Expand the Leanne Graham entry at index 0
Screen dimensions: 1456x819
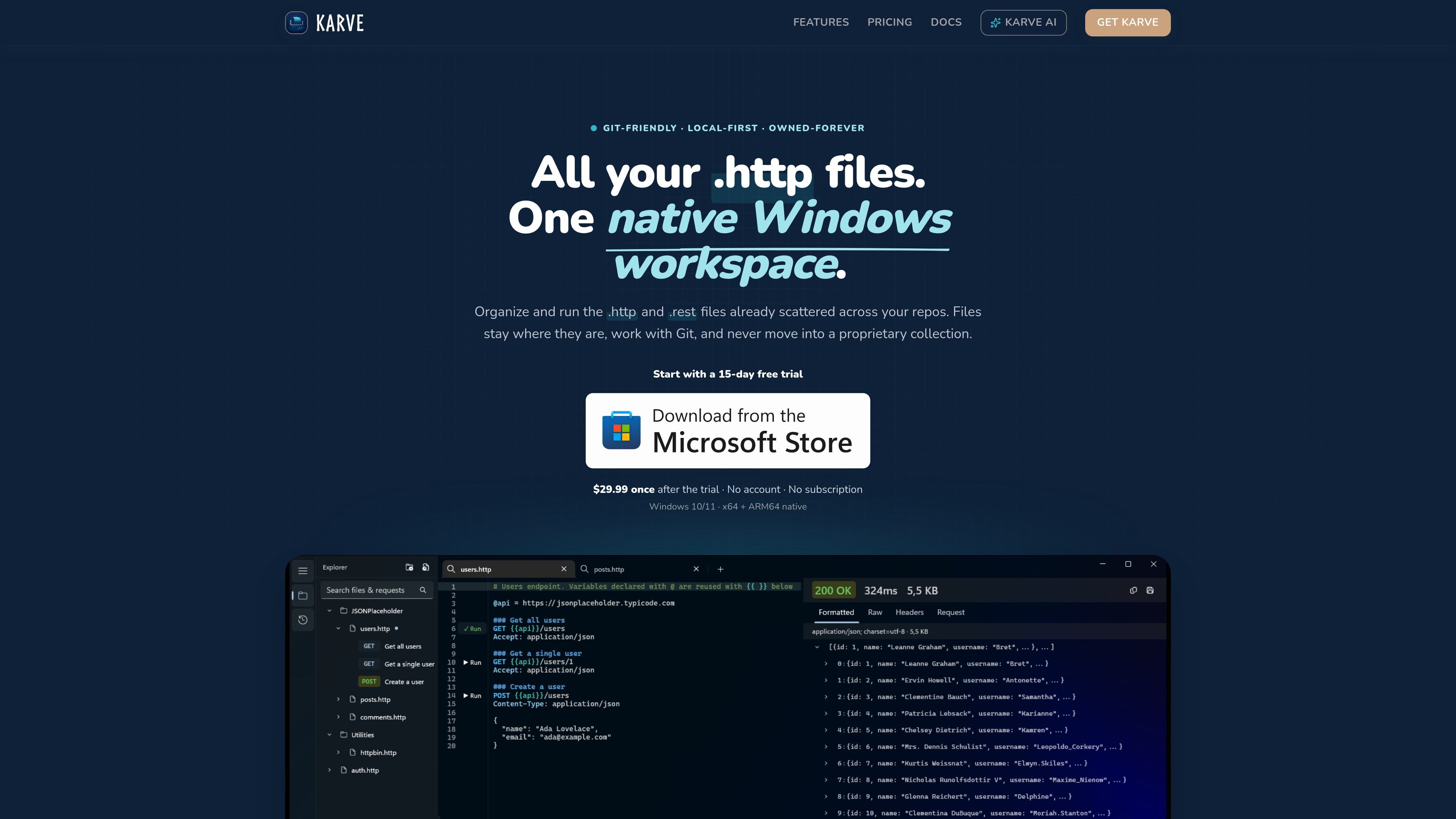point(826,664)
